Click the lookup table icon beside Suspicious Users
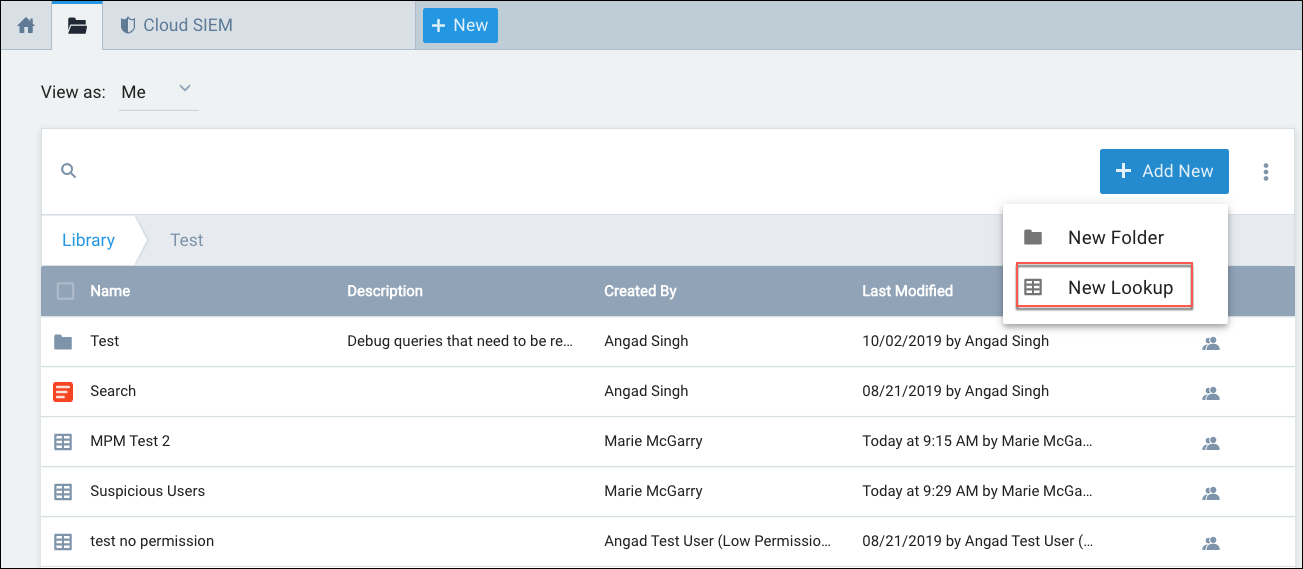Image resolution: width=1303 pixels, height=569 pixels. click(63, 492)
